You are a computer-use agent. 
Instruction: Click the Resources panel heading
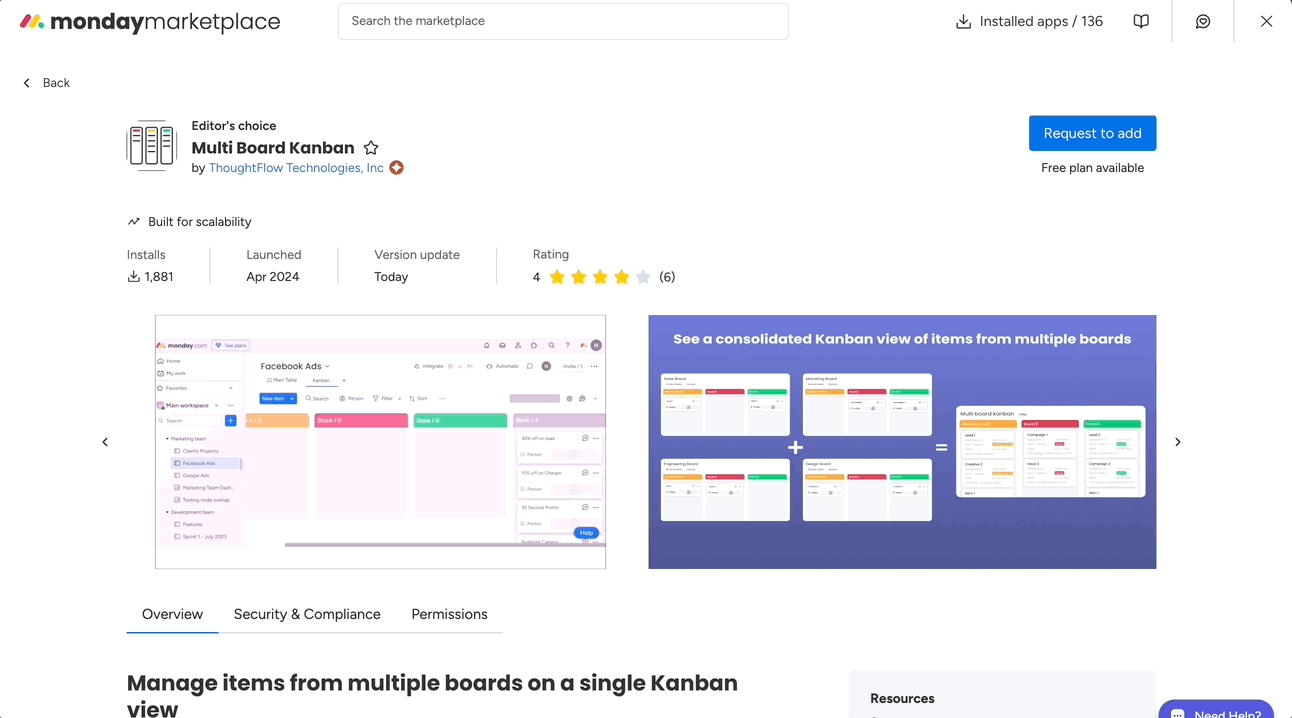(x=902, y=699)
